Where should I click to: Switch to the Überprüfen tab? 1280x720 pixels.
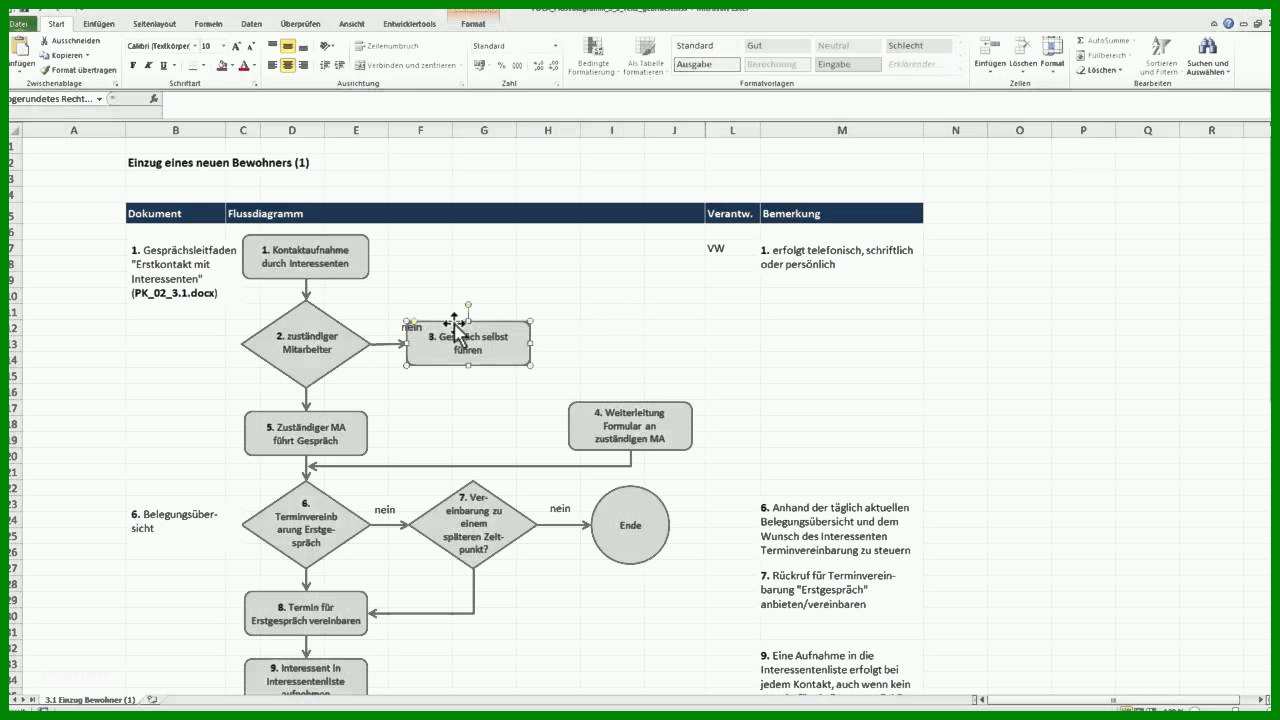(301, 23)
